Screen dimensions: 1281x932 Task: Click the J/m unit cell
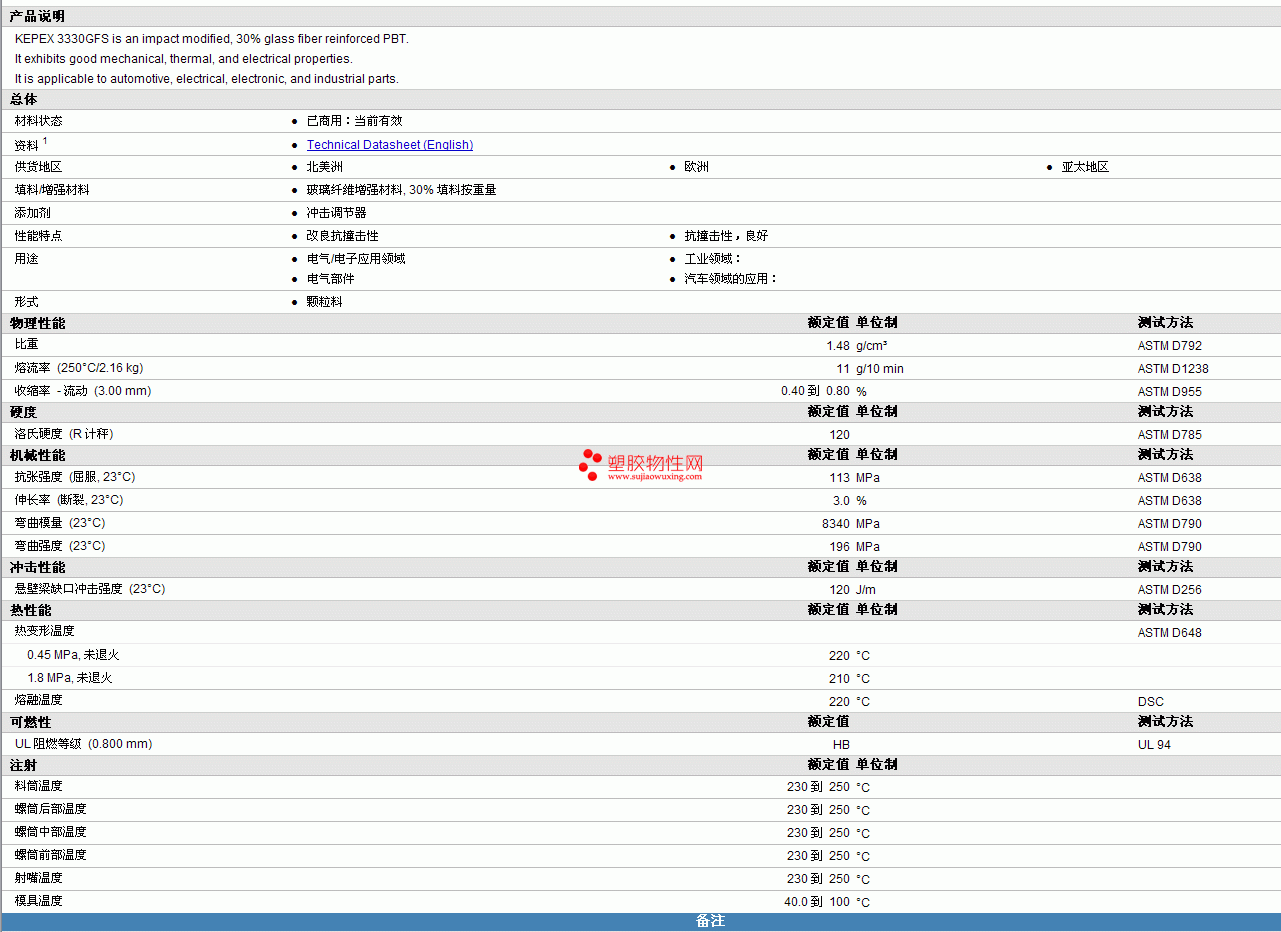pos(866,590)
